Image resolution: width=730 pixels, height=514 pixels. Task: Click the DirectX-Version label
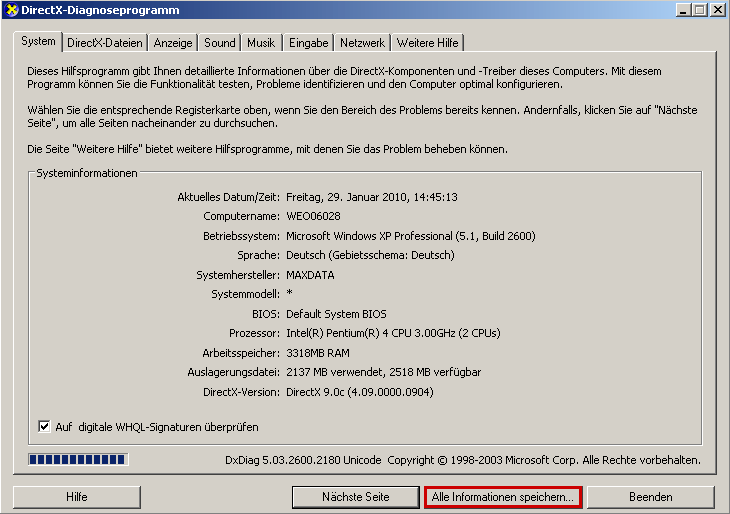(x=241, y=392)
